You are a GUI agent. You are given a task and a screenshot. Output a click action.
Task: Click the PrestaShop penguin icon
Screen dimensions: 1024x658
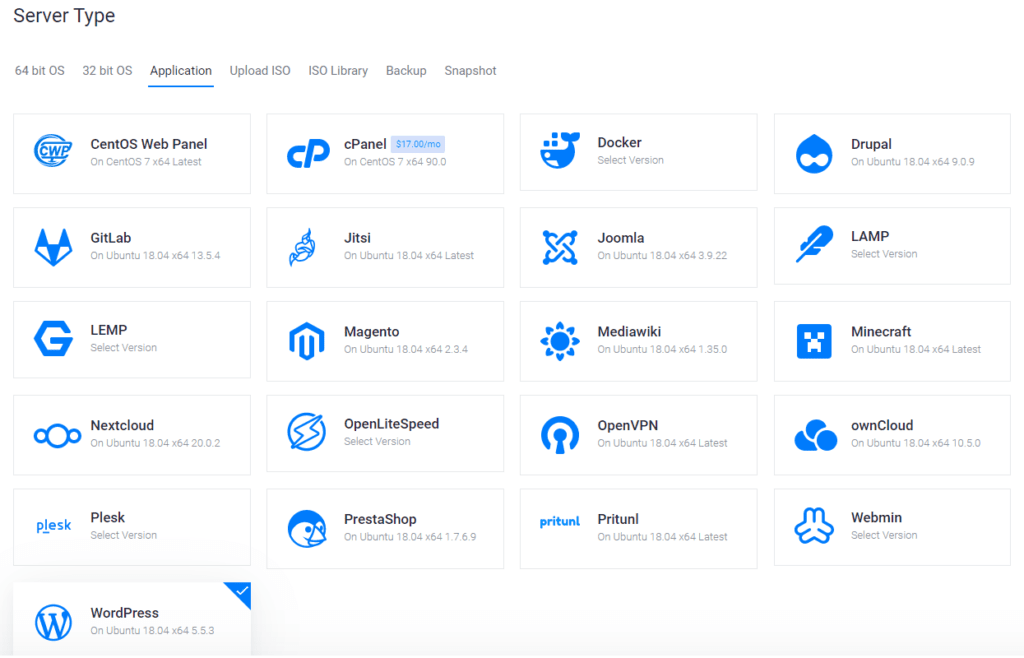[x=307, y=528]
